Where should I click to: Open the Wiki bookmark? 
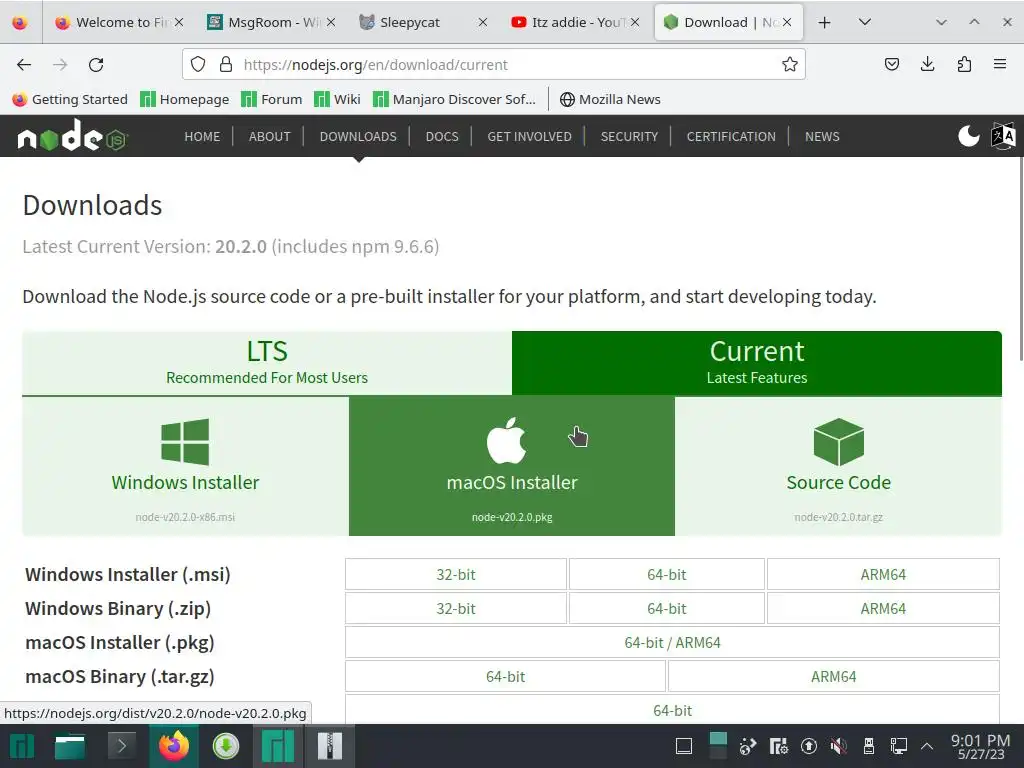(x=337, y=99)
